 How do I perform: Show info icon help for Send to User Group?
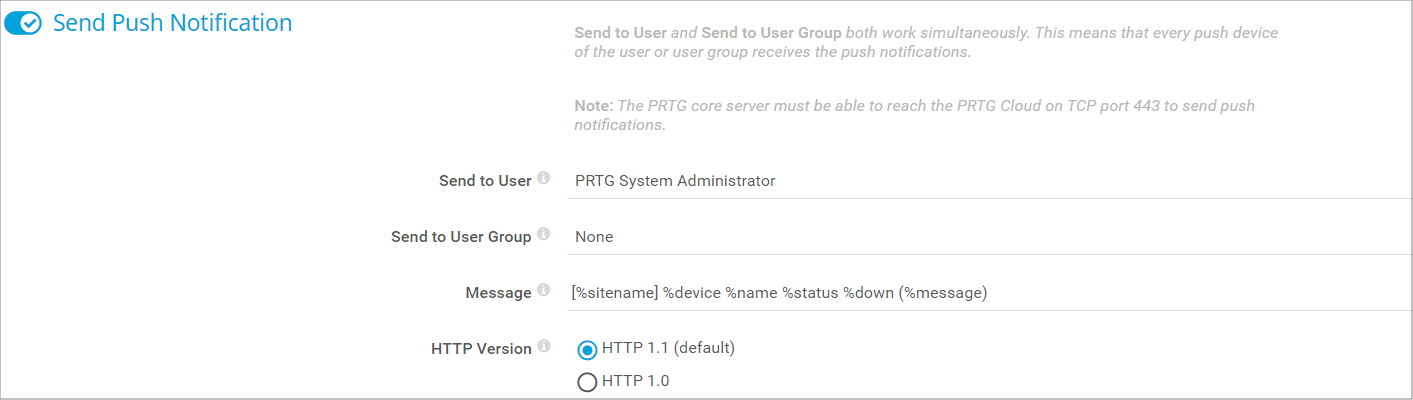544,235
